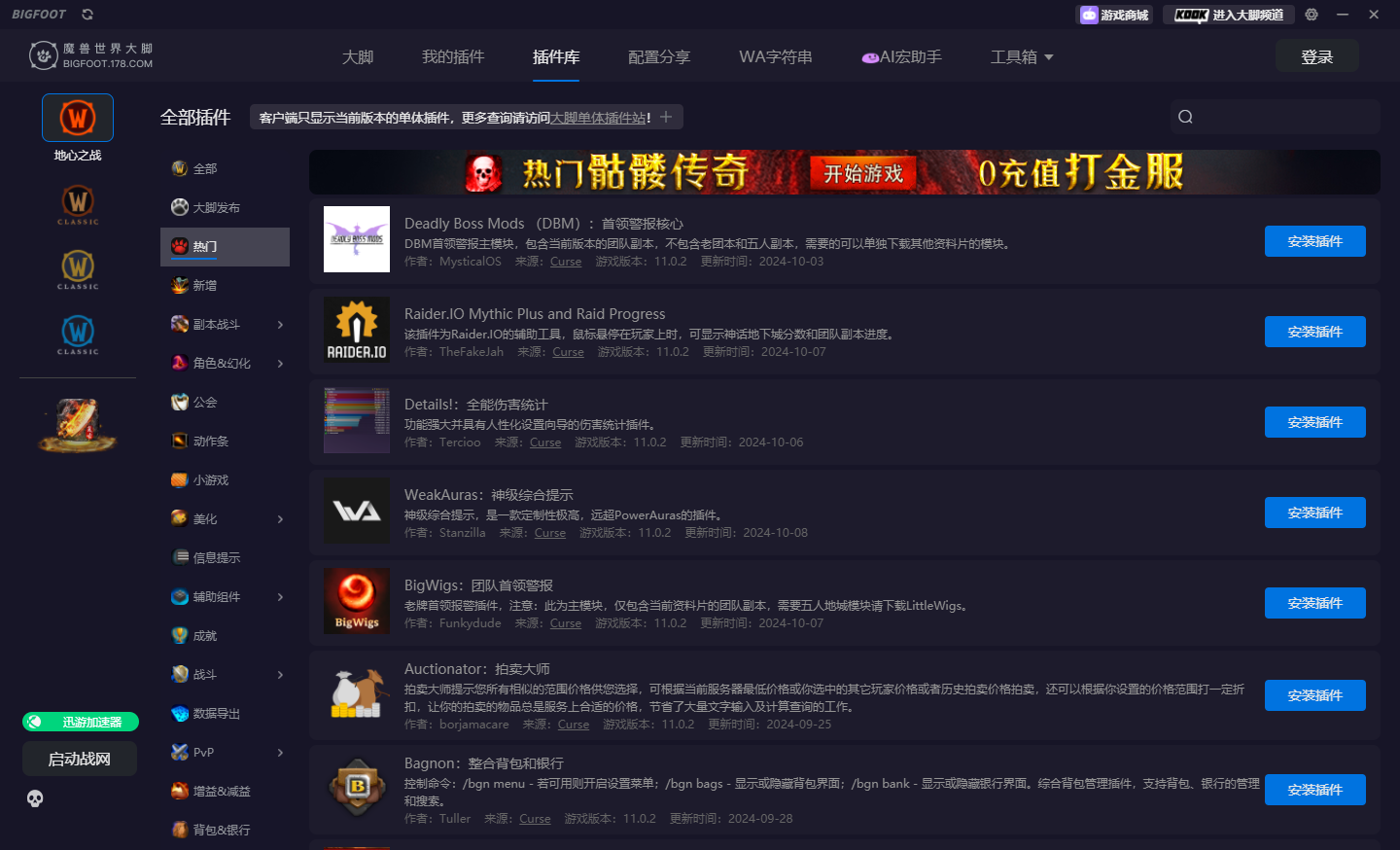1400x850 pixels.
Task: Click the refresh icon beside BIGFOOT logo
Action: click(x=87, y=14)
